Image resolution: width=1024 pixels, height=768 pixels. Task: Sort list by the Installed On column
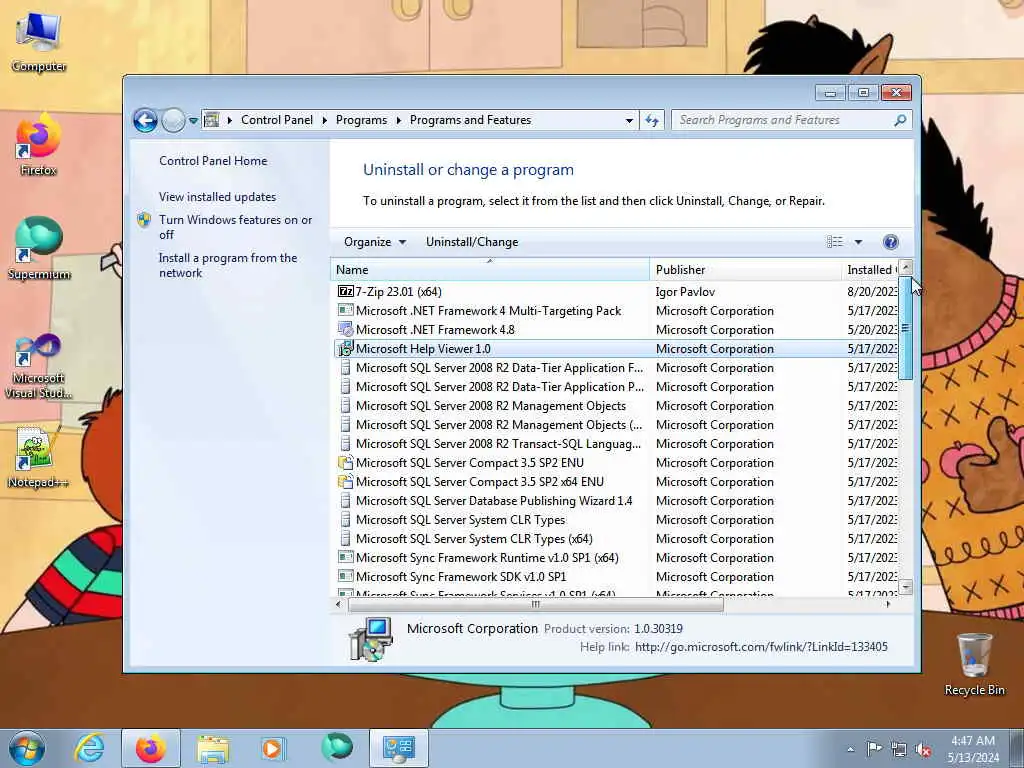click(x=870, y=270)
